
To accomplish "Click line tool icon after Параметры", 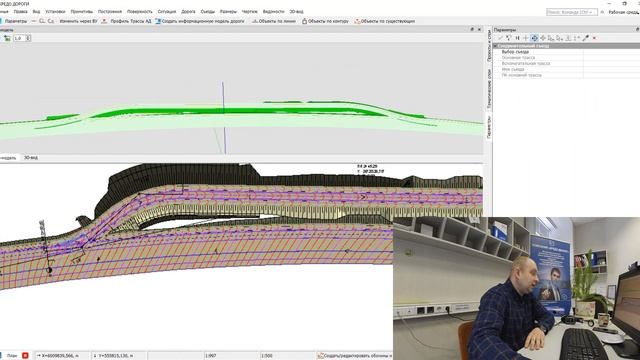I will click(x=34, y=21).
